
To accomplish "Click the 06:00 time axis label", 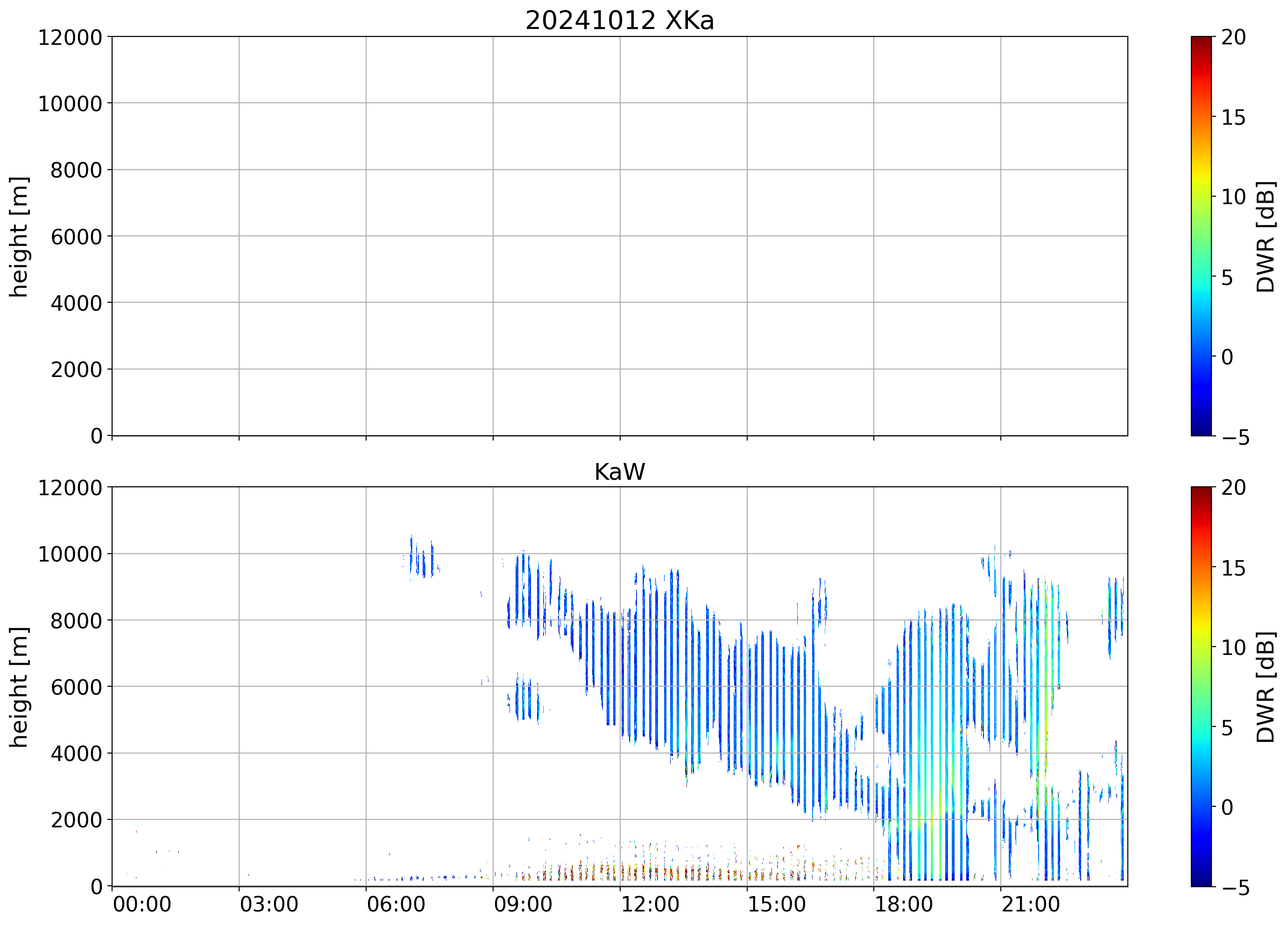I will click(396, 904).
